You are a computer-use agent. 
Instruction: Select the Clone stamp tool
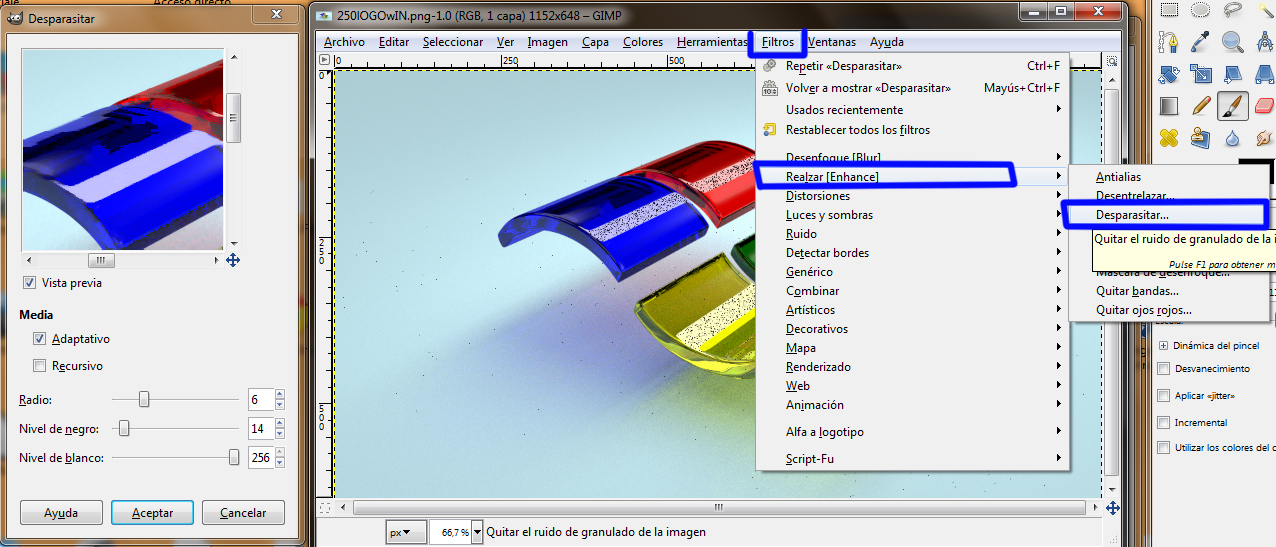pos(1201,137)
